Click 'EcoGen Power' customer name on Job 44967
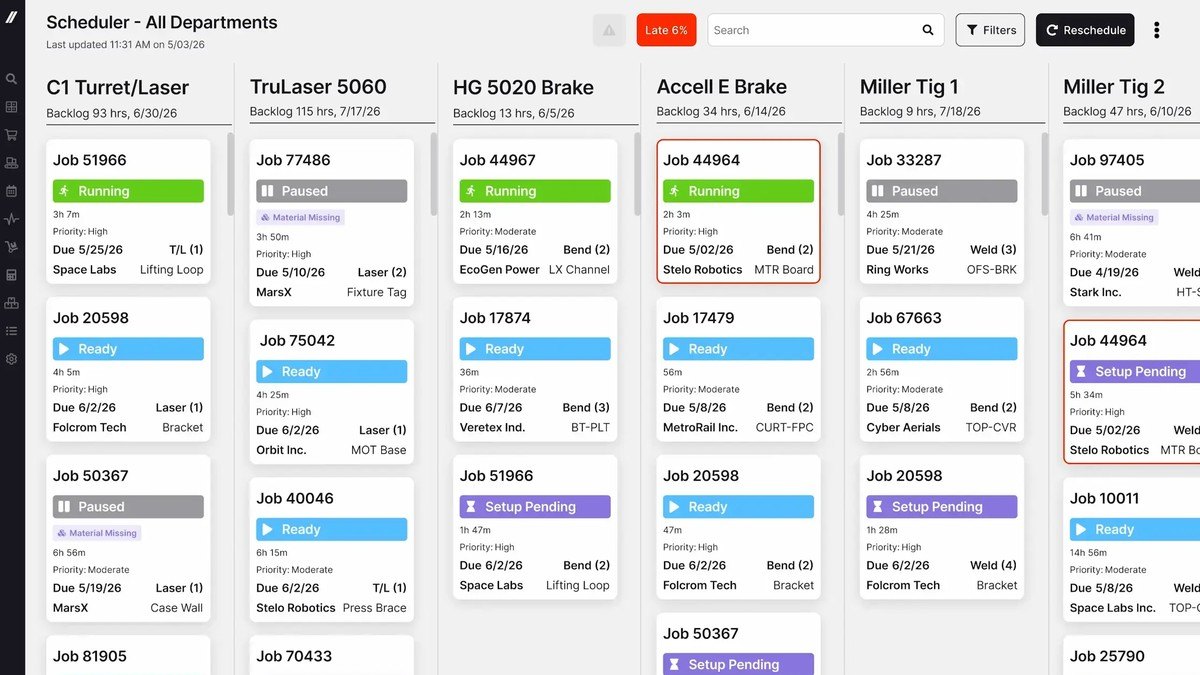The height and width of the screenshot is (675, 1200). (499, 269)
